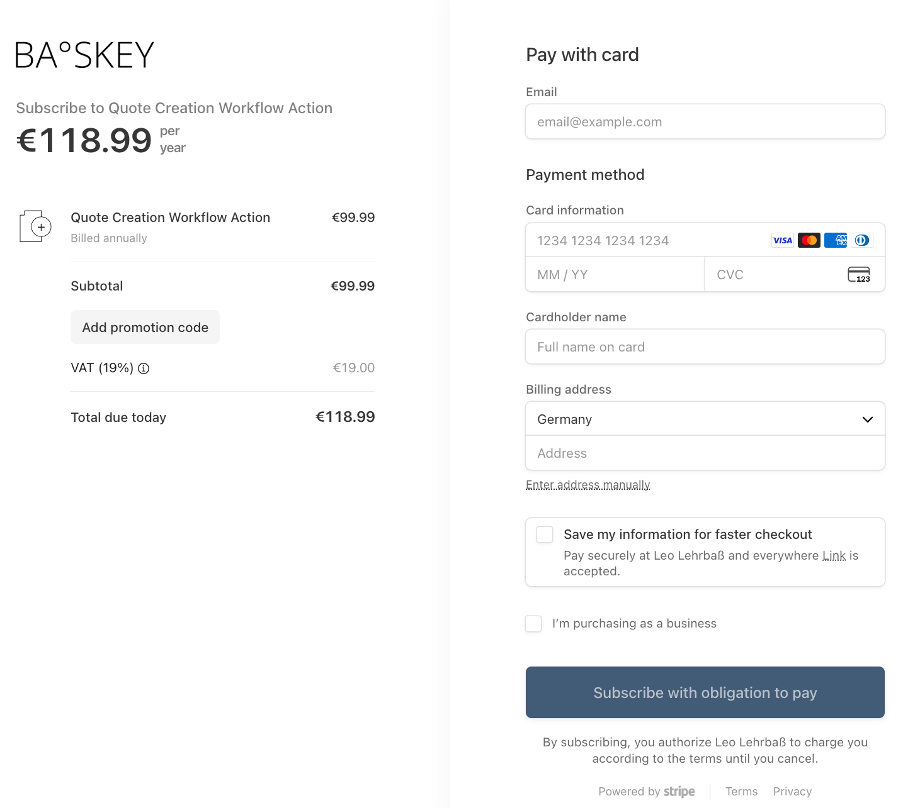Click the Mastercard logo icon
This screenshot has height=808, width=904.
(x=809, y=240)
